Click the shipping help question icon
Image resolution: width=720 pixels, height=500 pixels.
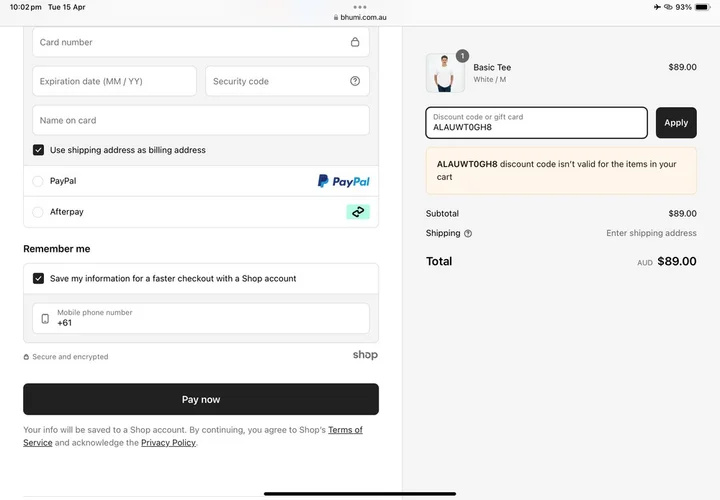pyautogui.click(x=468, y=234)
